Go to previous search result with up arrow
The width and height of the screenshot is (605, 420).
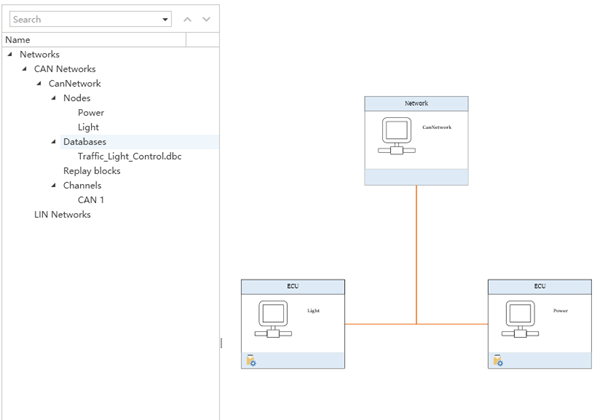(x=187, y=19)
